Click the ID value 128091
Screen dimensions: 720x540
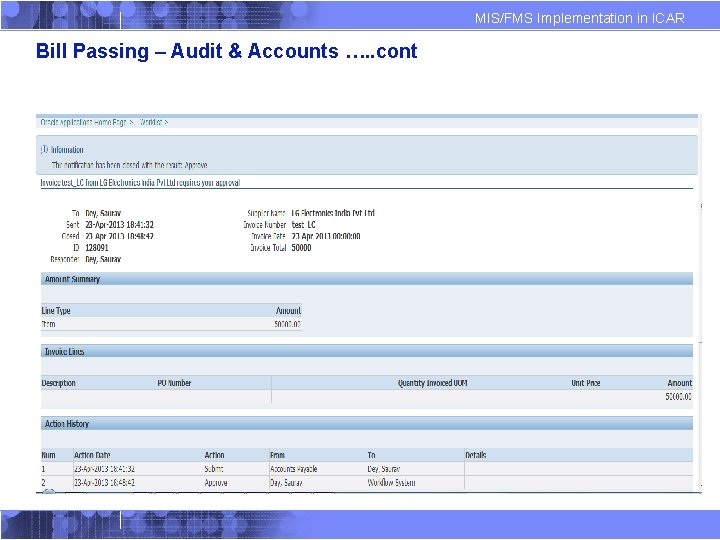[x=97, y=248]
